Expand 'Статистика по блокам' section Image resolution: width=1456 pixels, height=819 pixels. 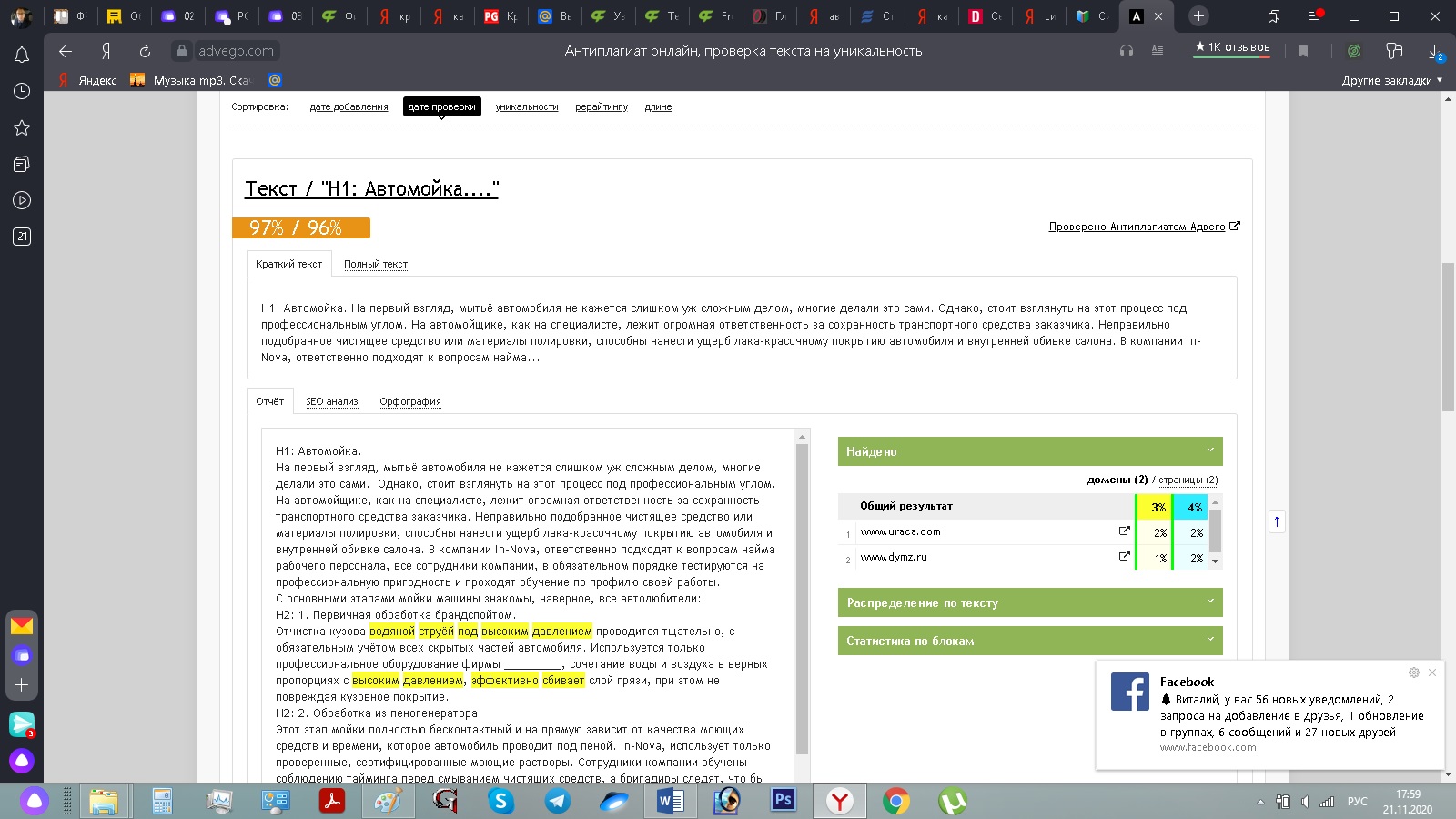coord(1030,641)
